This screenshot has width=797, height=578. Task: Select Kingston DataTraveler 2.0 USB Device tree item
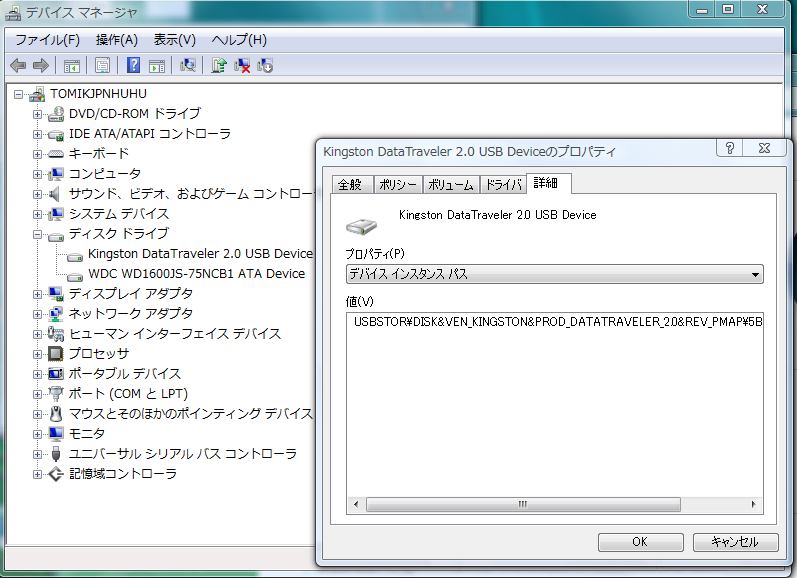pos(200,254)
